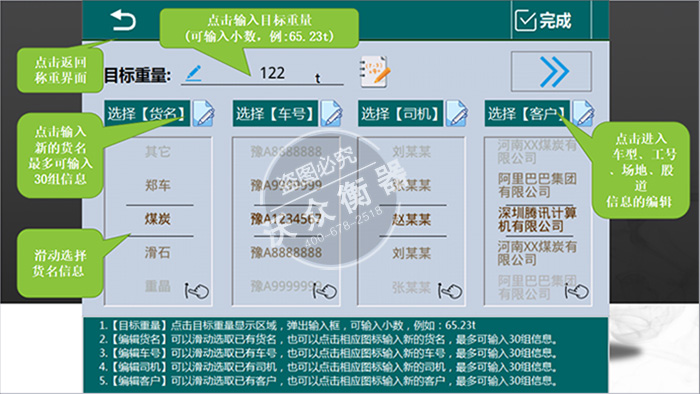The width and height of the screenshot is (700, 394).
Task: Click the blue pencil edit icon
Action: point(194,73)
